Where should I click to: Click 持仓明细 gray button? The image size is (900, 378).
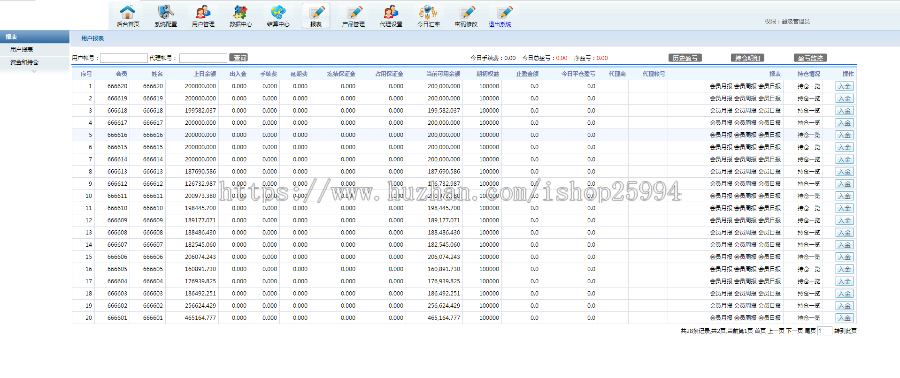click(747, 58)
